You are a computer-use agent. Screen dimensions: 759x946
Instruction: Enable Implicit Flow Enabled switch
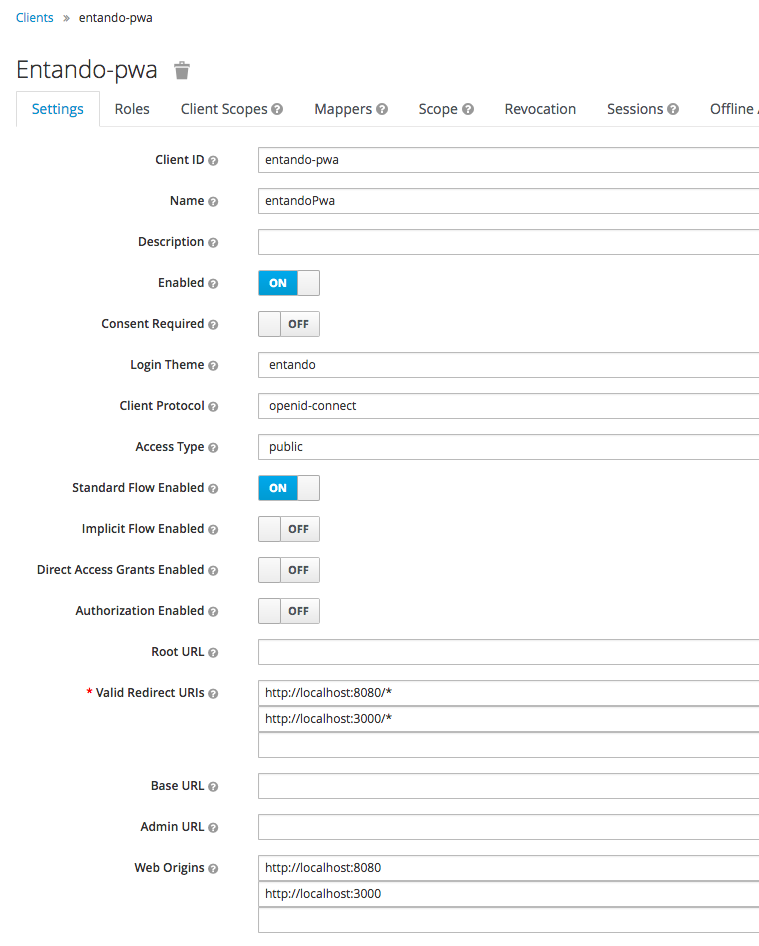tap(289, 529)
